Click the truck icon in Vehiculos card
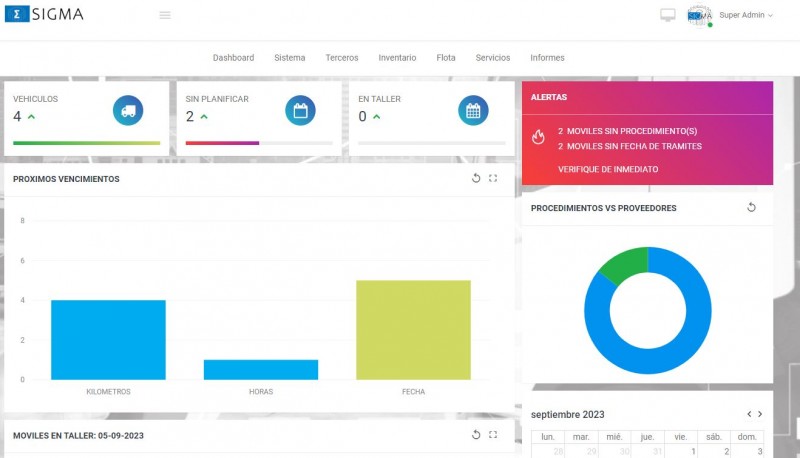The width and height of the screenshot is (800, 458). click(x=128, y=111)
